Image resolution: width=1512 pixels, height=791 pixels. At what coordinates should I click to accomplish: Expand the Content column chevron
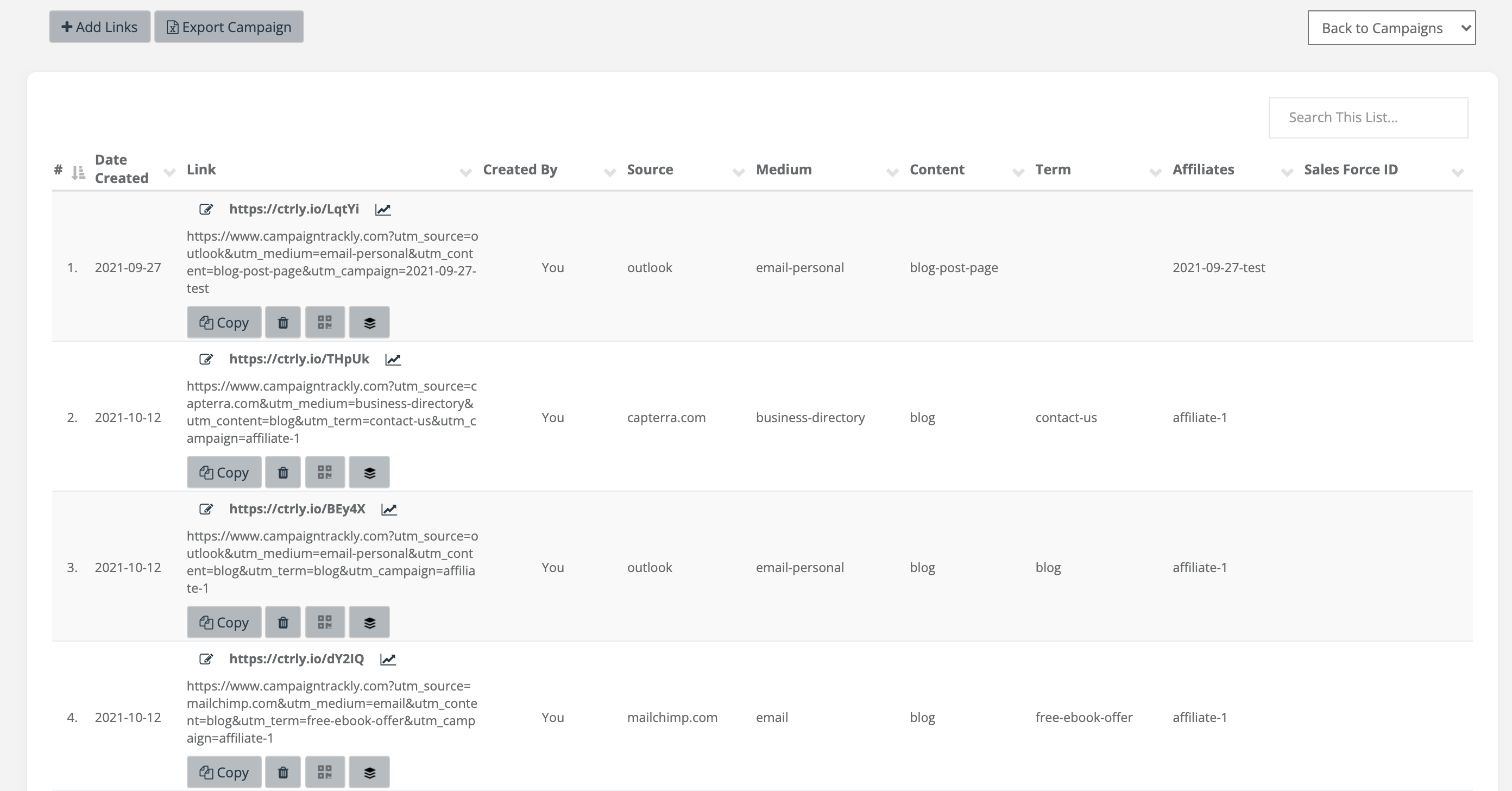[1018, 172]
